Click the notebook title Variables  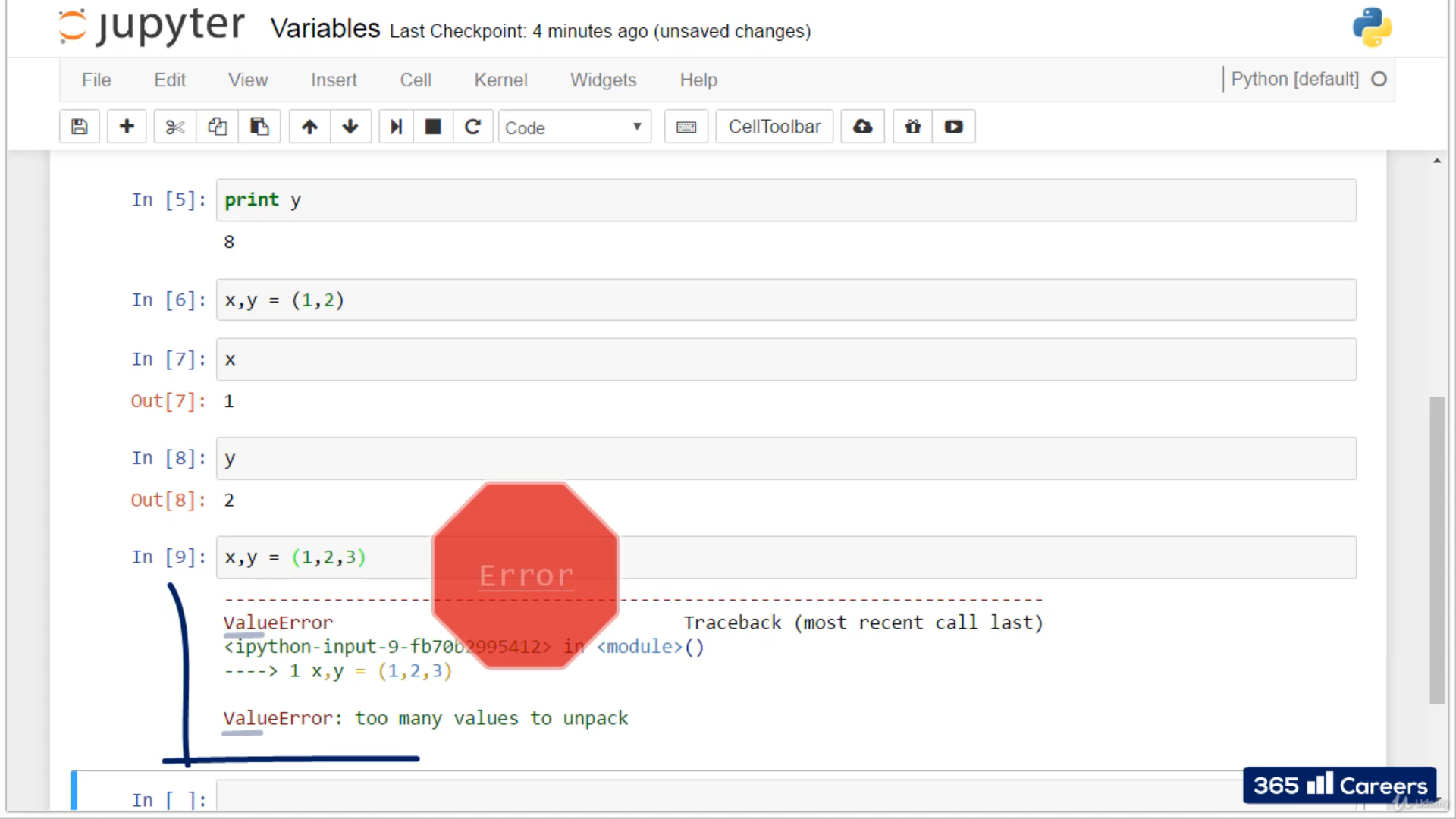(325, 29)
